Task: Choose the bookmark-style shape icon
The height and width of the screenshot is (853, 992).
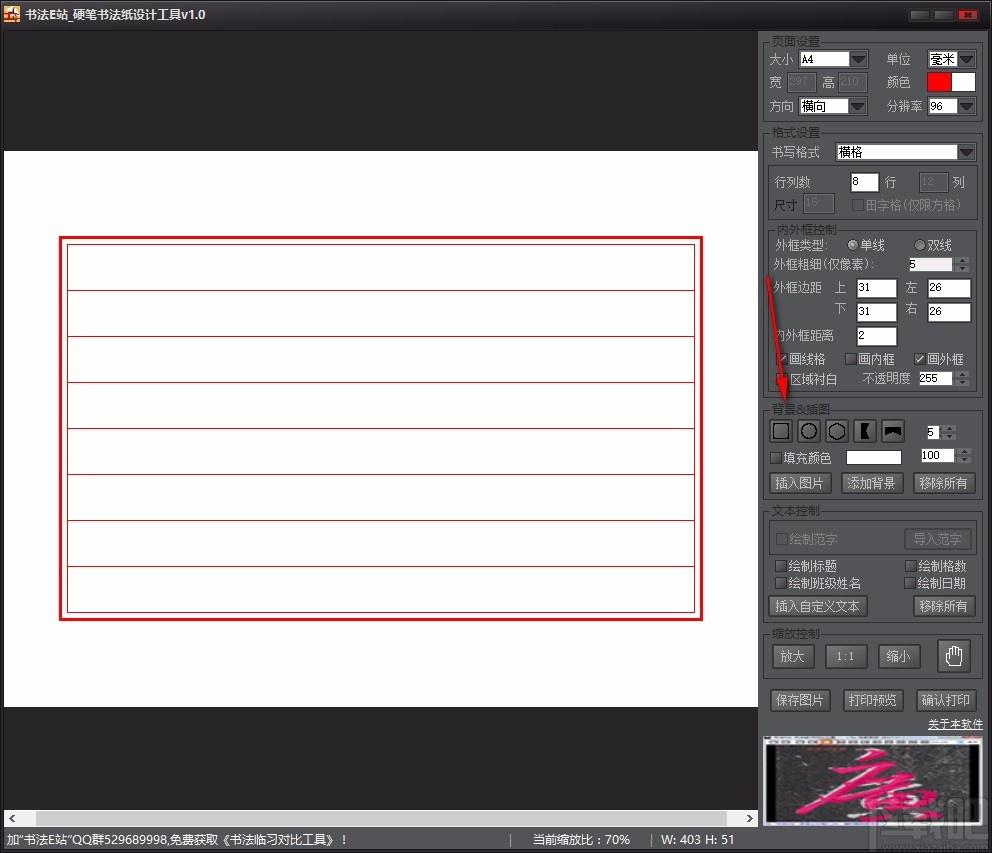Action: coord(864,432)
